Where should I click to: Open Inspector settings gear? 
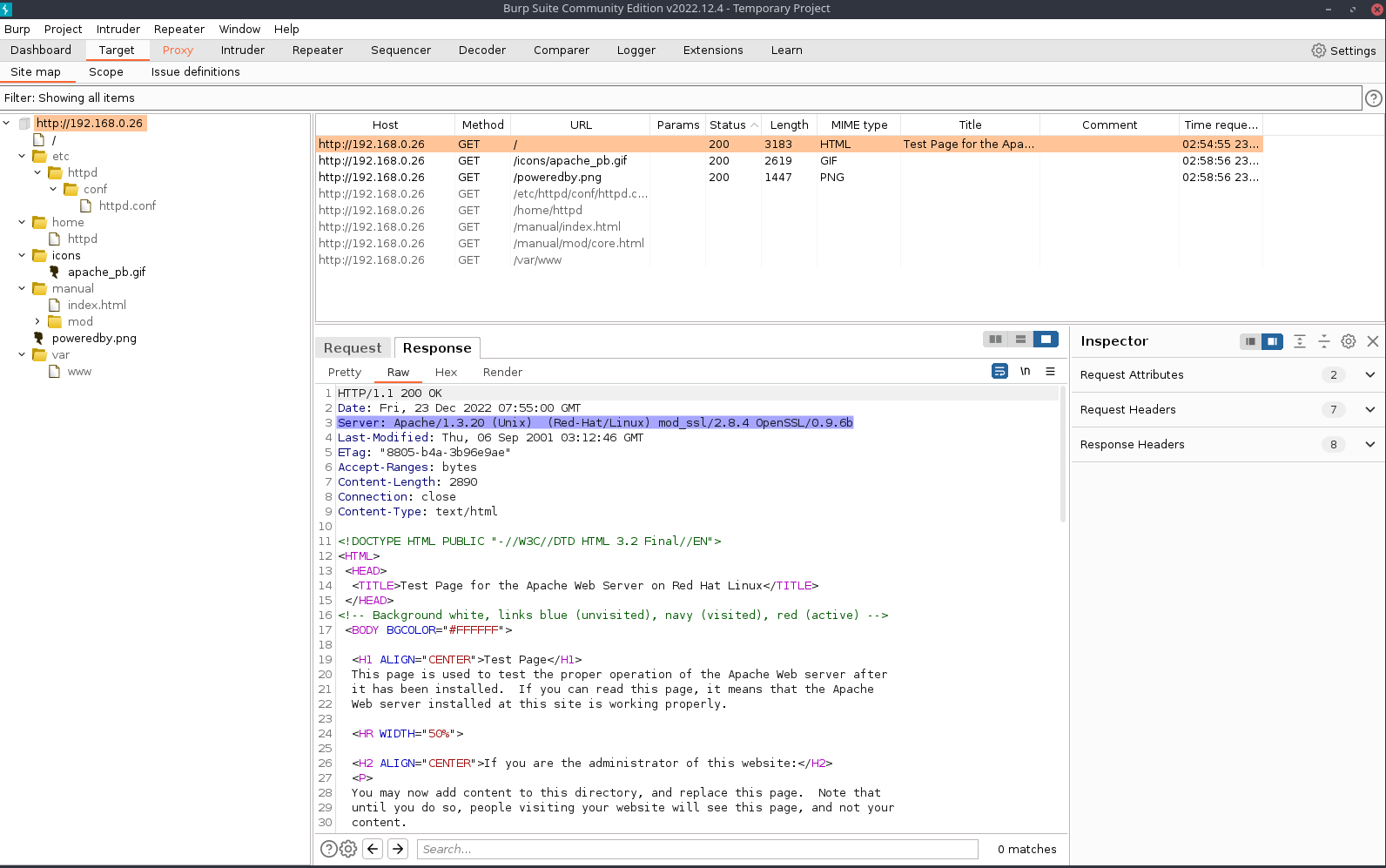[1348, 341]
